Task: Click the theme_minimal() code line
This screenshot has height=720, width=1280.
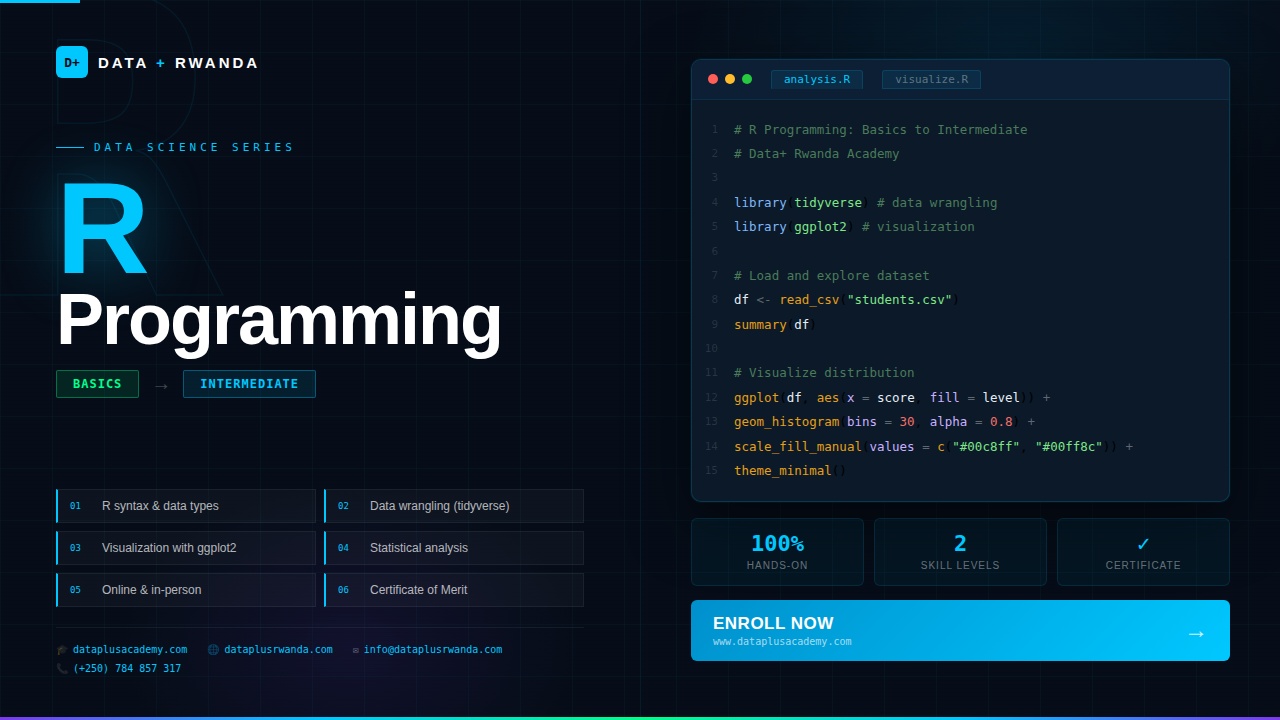Action: pyautogui.click(x=790, y=471)
